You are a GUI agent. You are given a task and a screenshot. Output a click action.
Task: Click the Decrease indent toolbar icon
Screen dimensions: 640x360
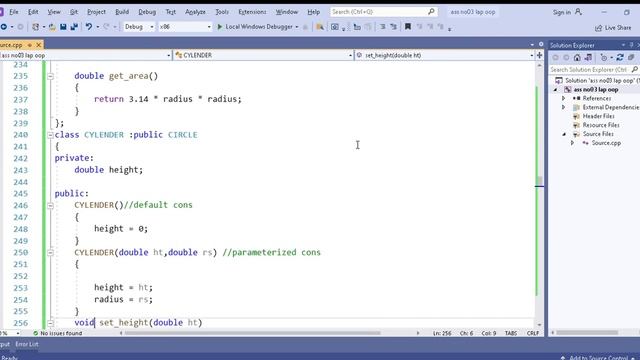(382, 27)
